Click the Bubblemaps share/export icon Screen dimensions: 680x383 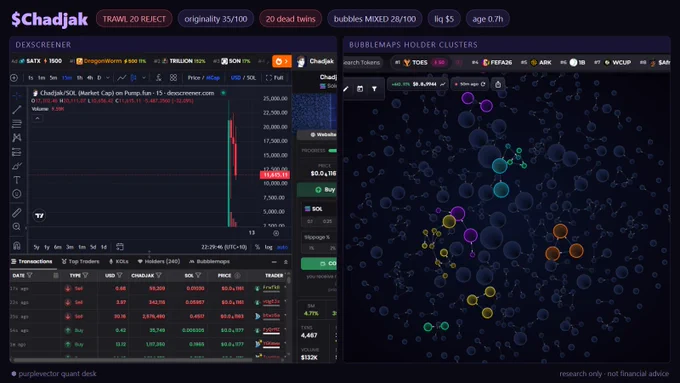pyautogui.click(x=498, y=84)
